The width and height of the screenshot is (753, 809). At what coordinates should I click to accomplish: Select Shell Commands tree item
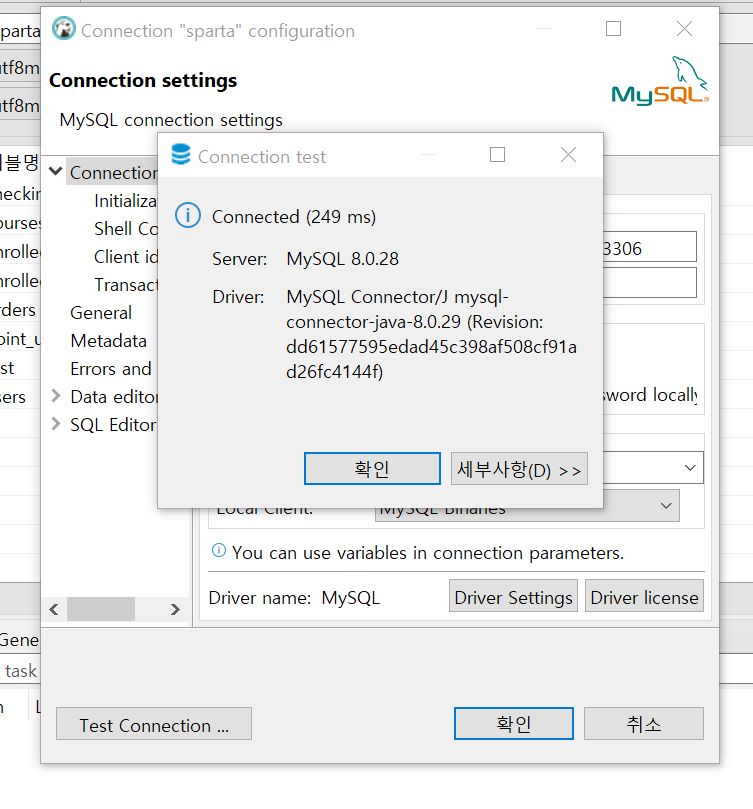[x=125, y=228]
